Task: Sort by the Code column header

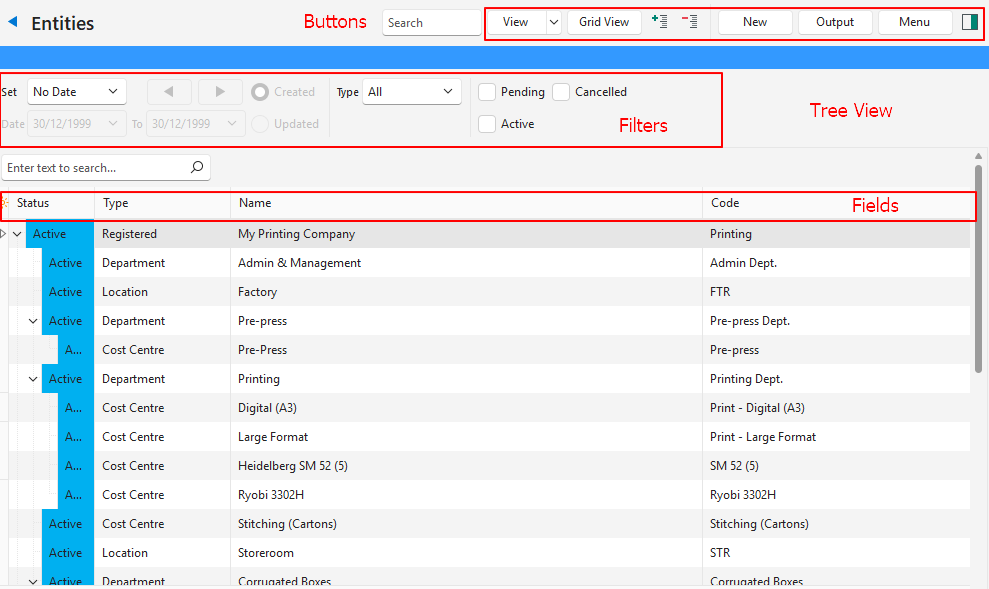Action: (725, 203)
